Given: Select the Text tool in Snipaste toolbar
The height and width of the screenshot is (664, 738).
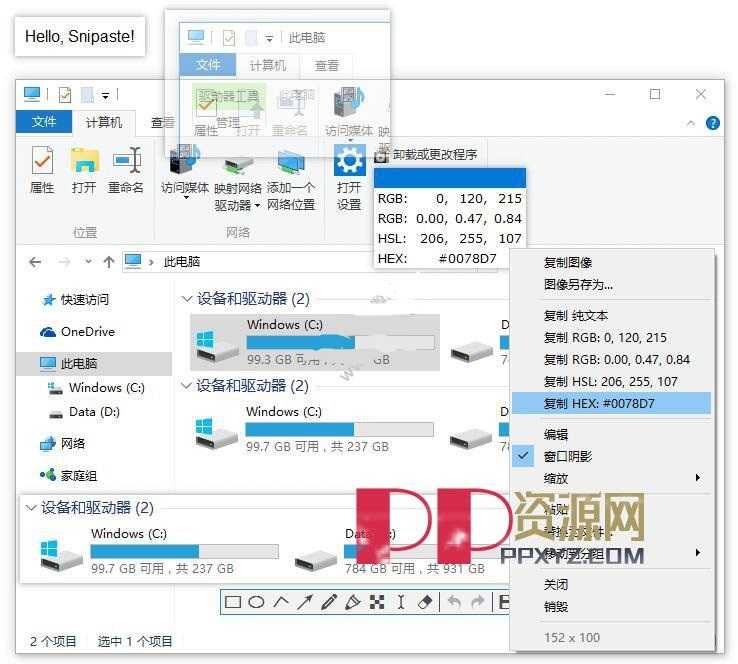Looking at the screenshot, I should (x=401, y=602).
